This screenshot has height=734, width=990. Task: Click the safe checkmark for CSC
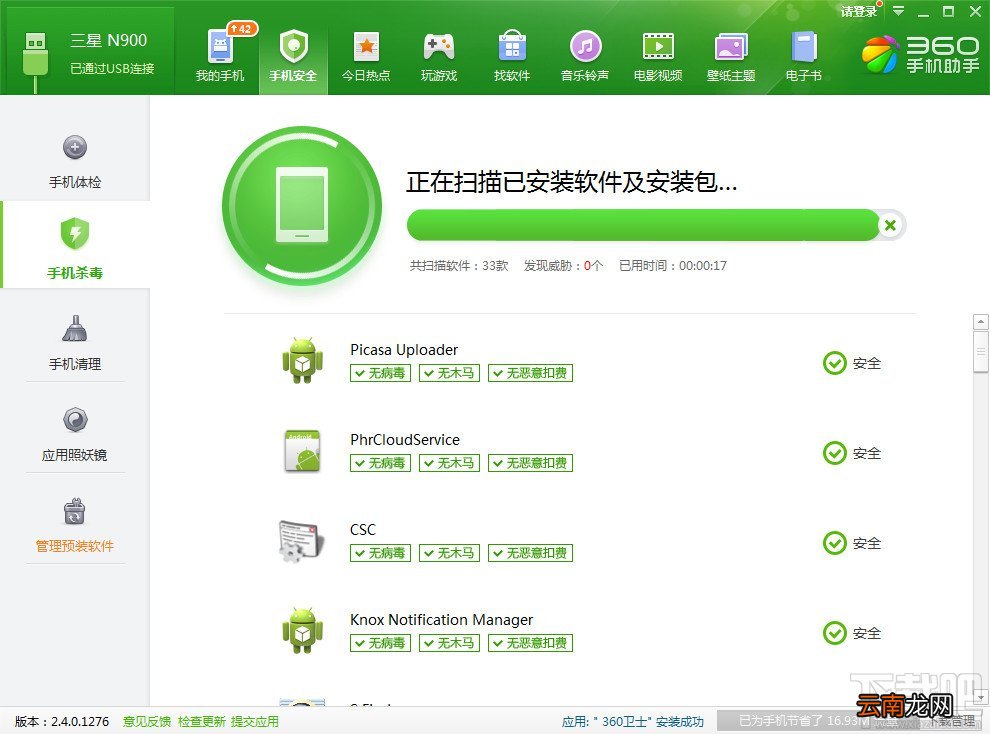click(x=835, y=543)
